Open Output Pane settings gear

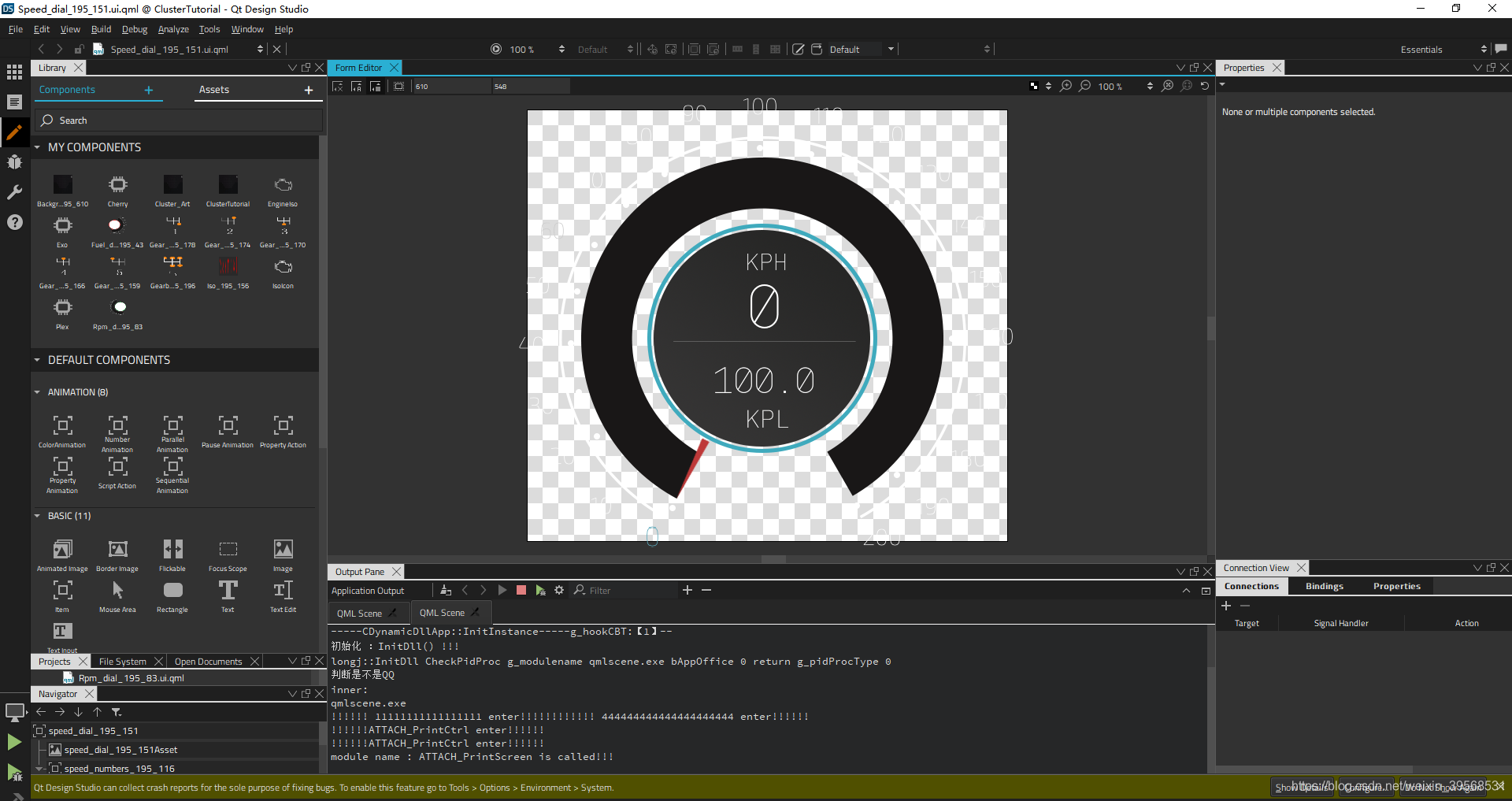(559, 590)
